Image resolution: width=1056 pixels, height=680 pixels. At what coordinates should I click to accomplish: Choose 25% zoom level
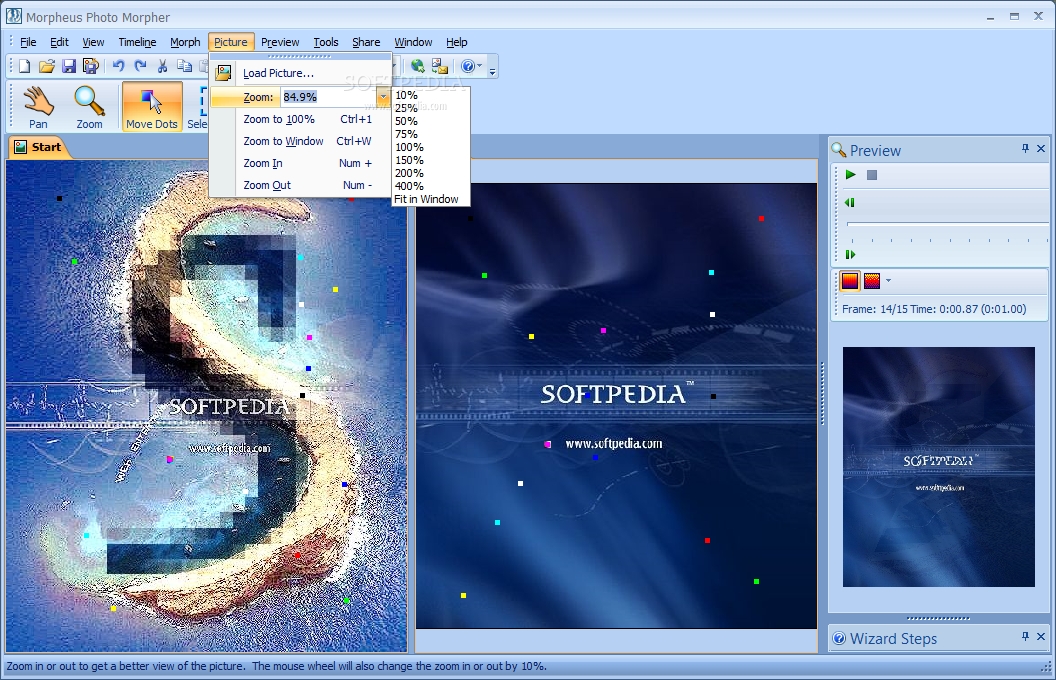click(x=407, y=108)
